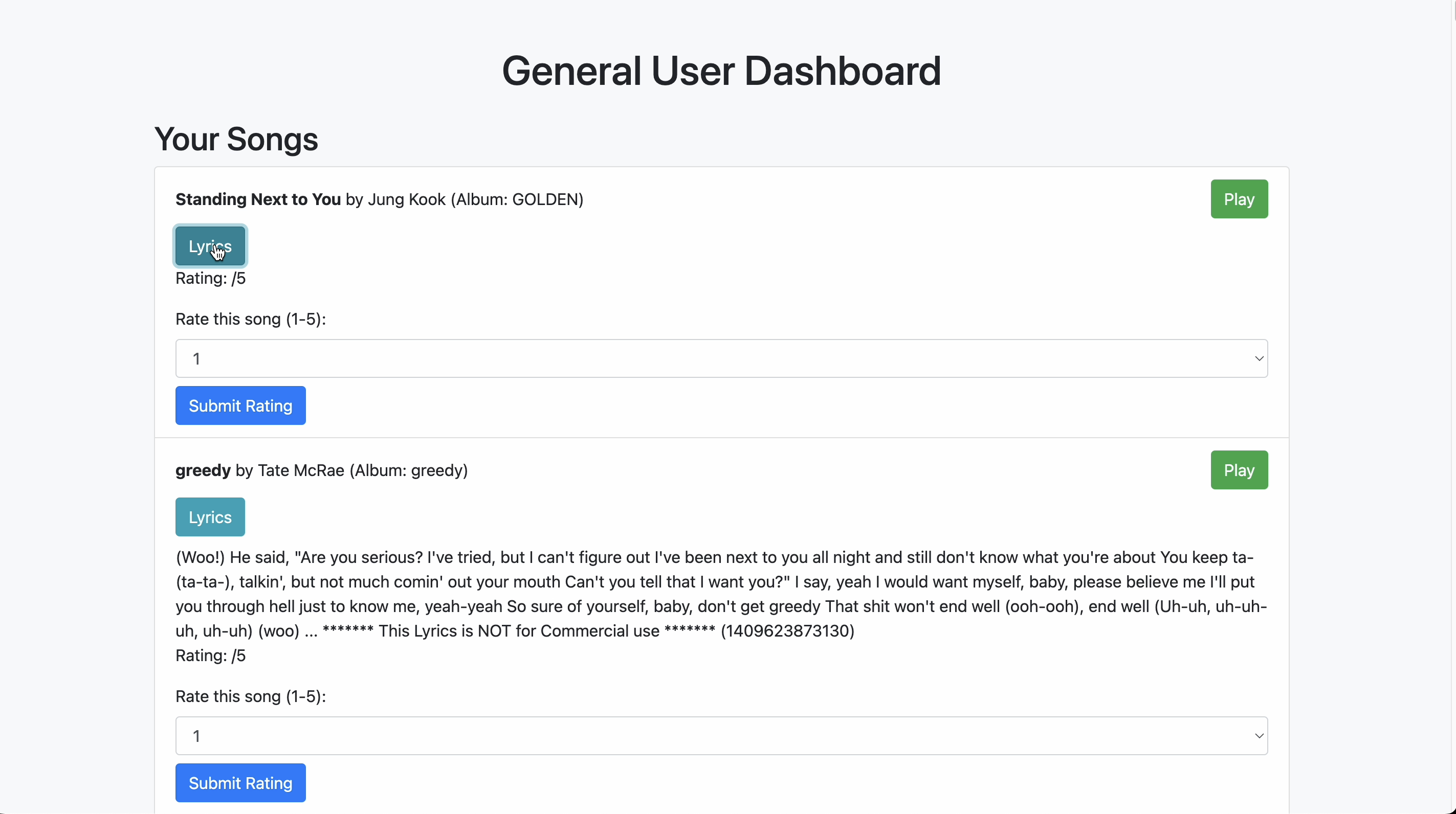
Task: Click the artist name Jung Kook
Action: 406,199
